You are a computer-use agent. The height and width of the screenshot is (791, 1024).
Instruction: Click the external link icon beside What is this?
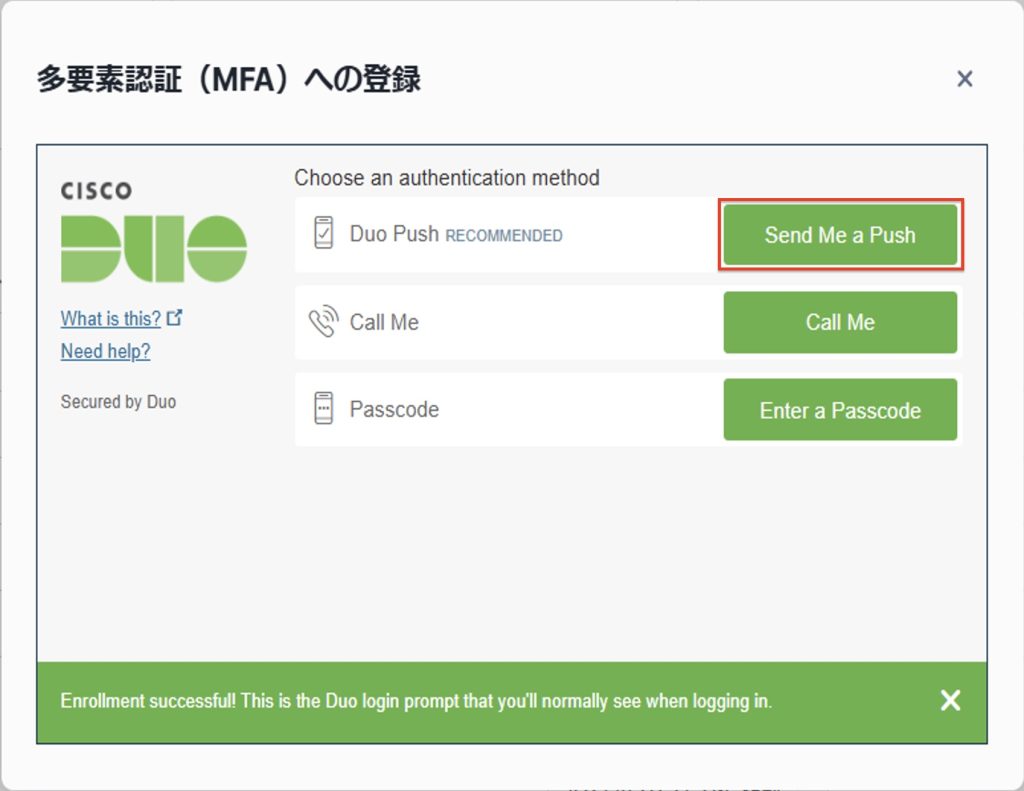tap(175, 318)
